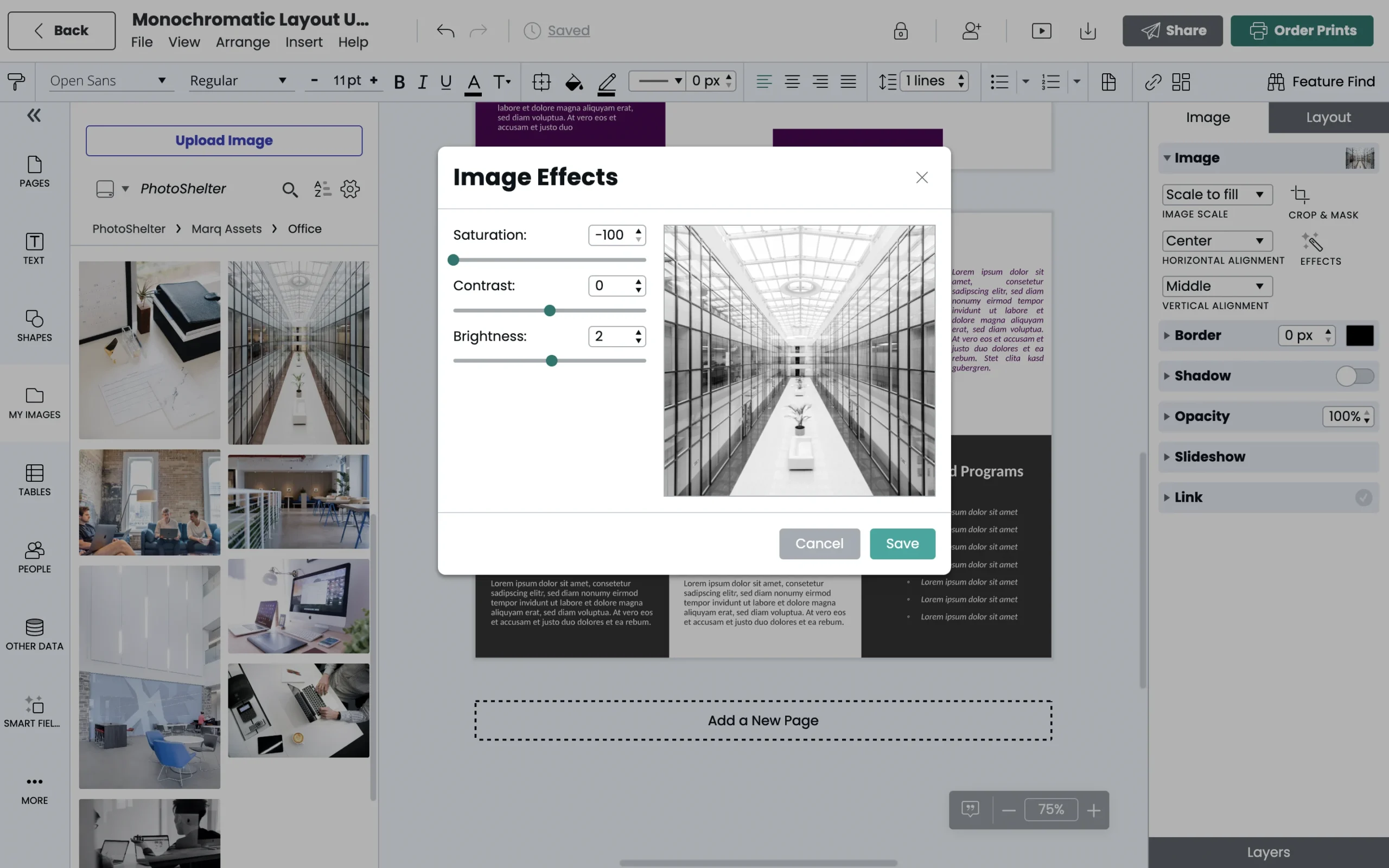Toggle bold text formatting
The image size is (1389, 868).
(x=399, y=81)
